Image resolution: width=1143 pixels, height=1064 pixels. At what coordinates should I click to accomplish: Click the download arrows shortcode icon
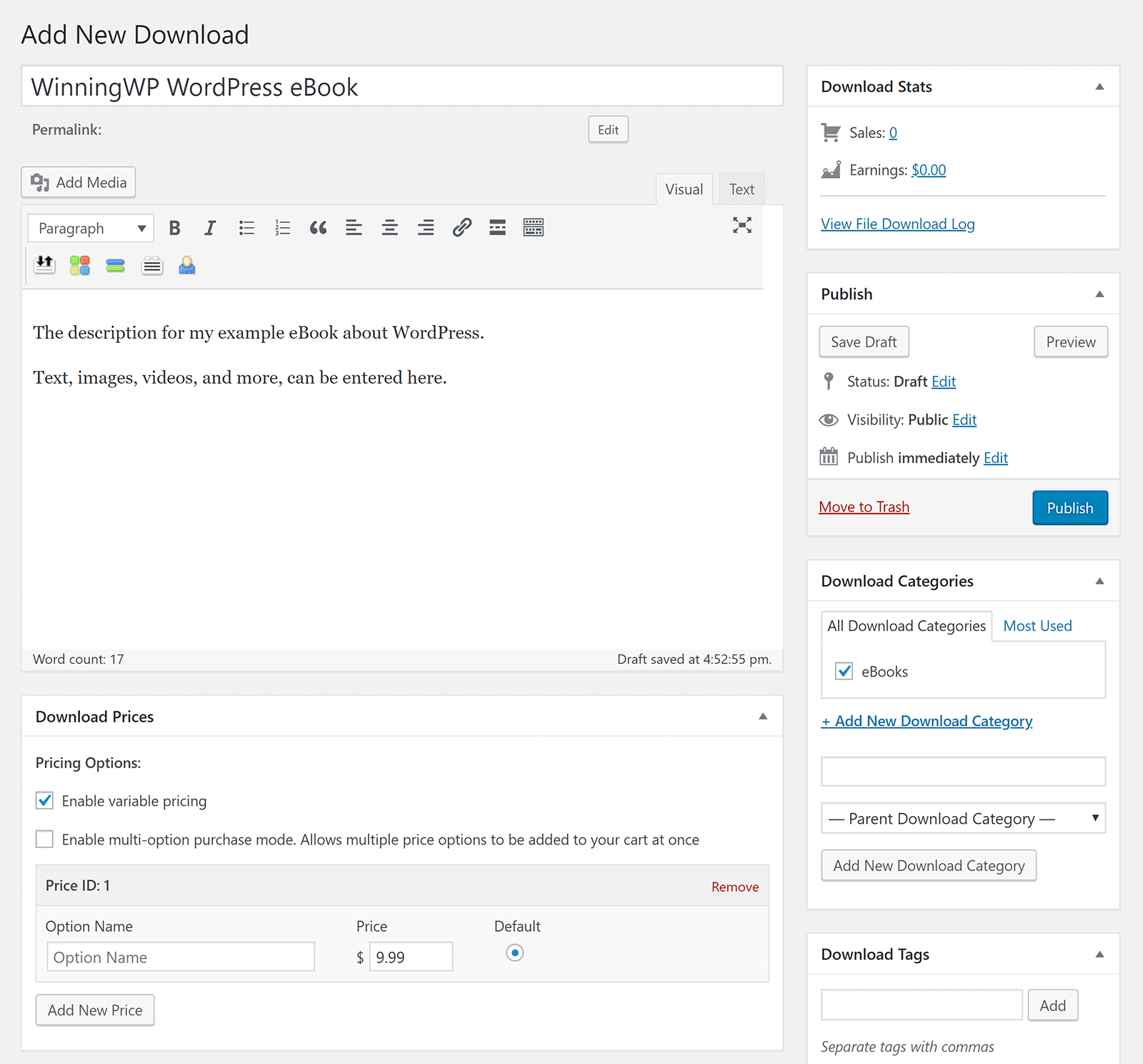point(44,265)
